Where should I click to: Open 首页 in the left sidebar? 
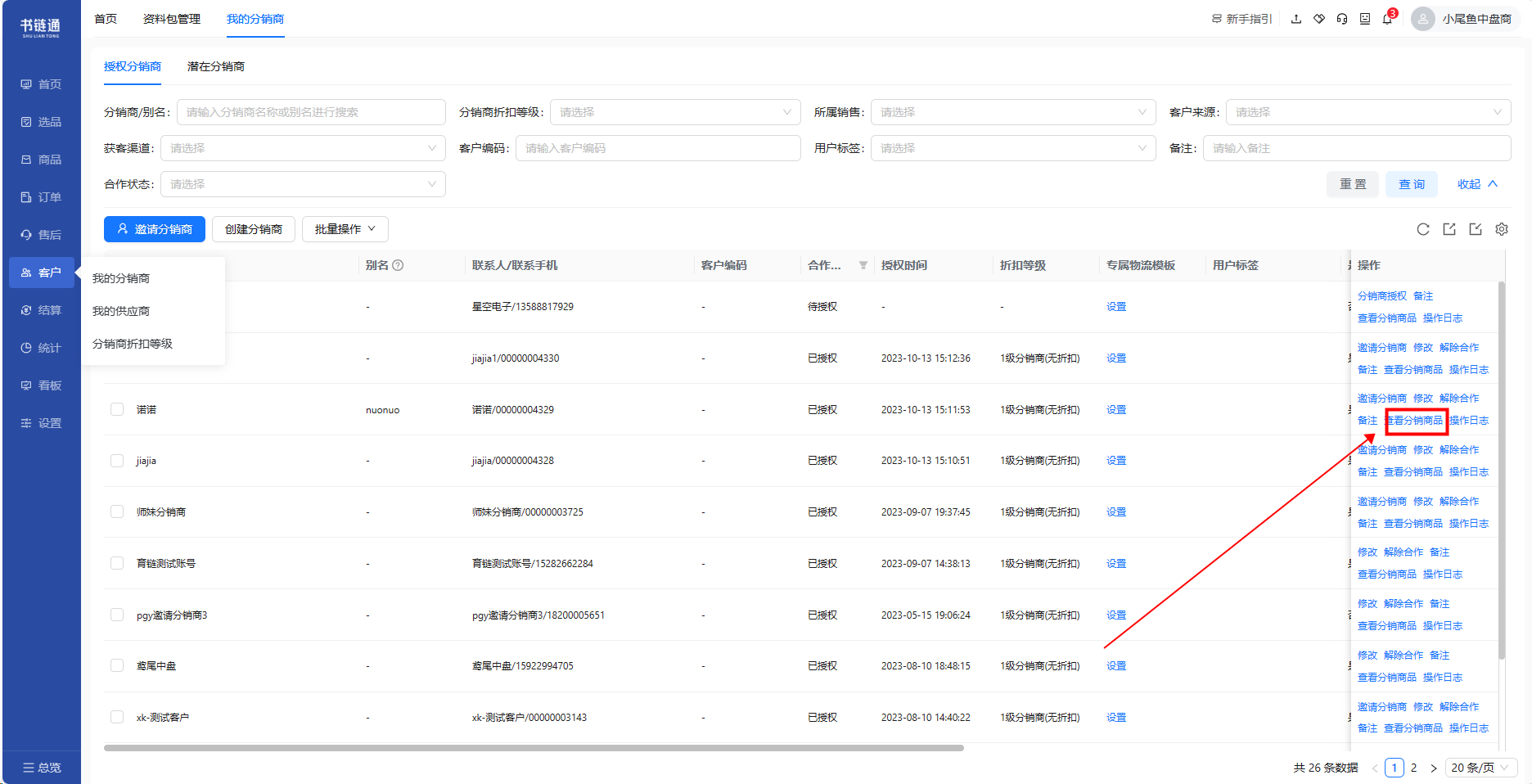click(41, 84)
